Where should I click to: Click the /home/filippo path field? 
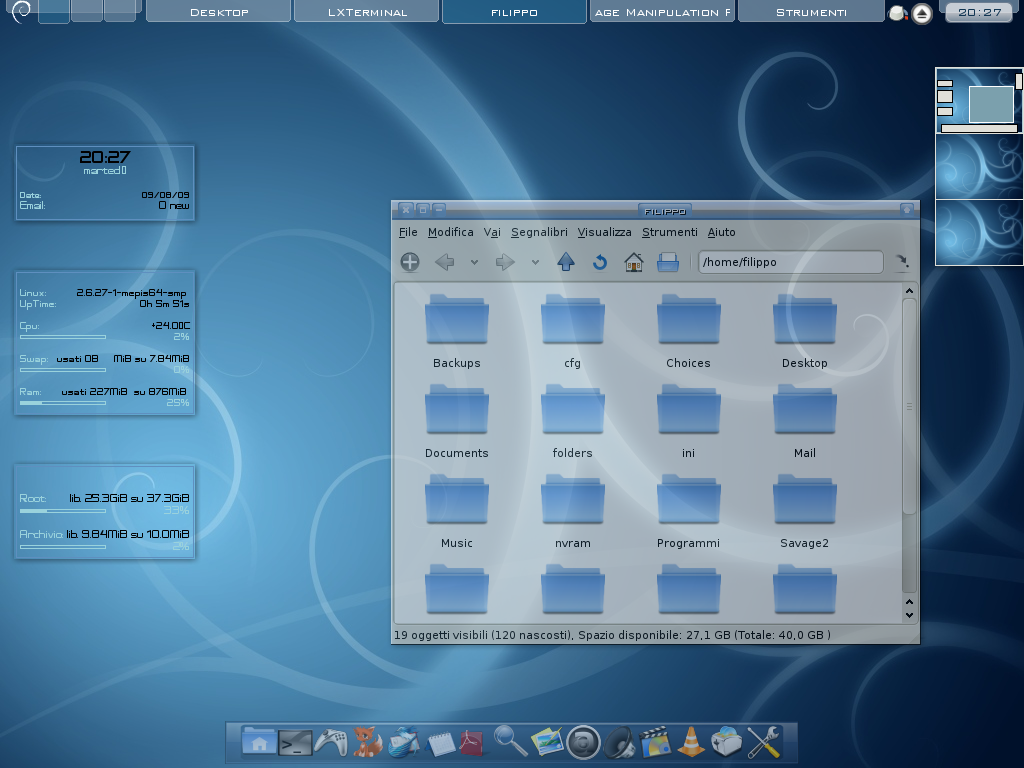791,262
